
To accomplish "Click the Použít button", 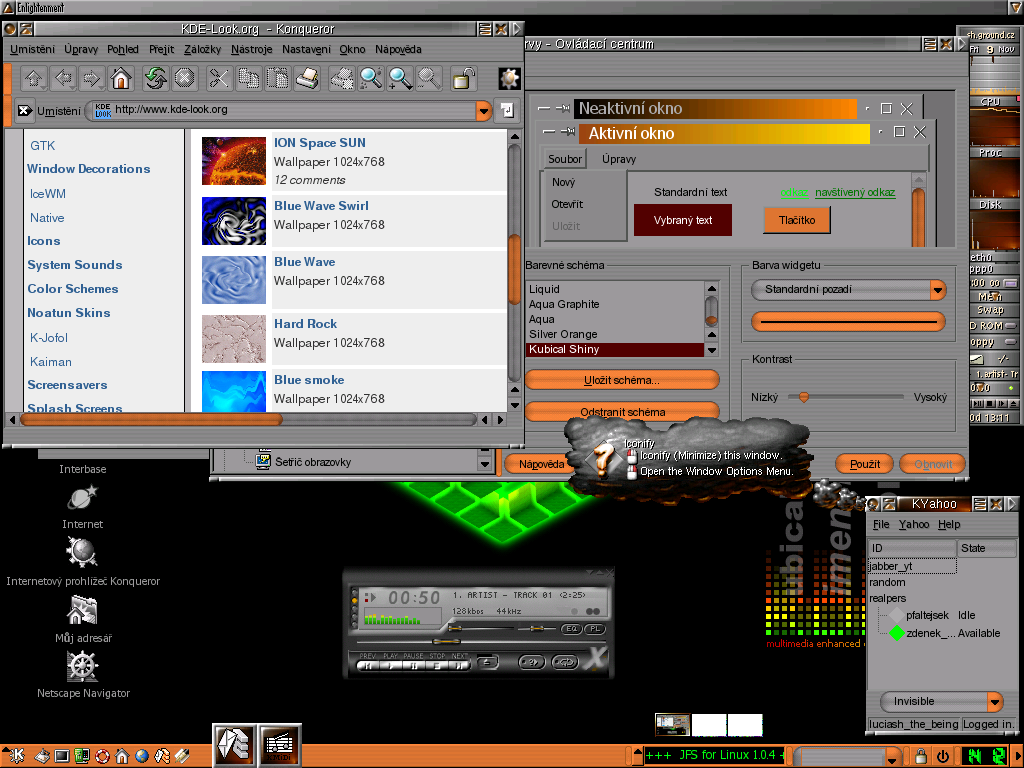I will (x=865, y=464).
